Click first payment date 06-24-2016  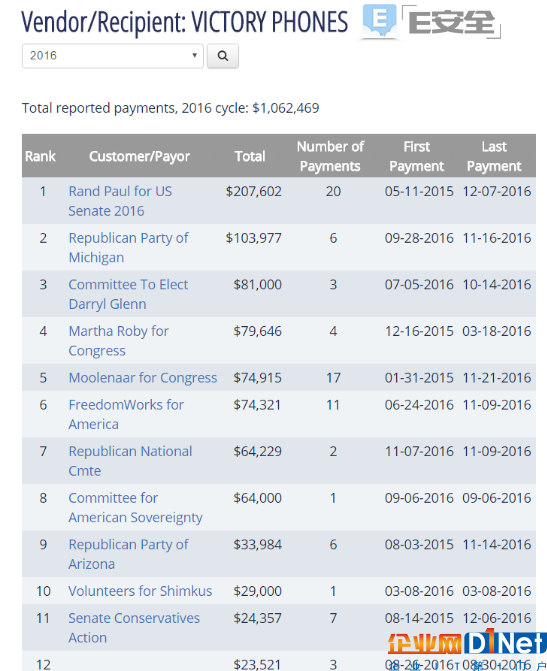[x=419, y=405]
